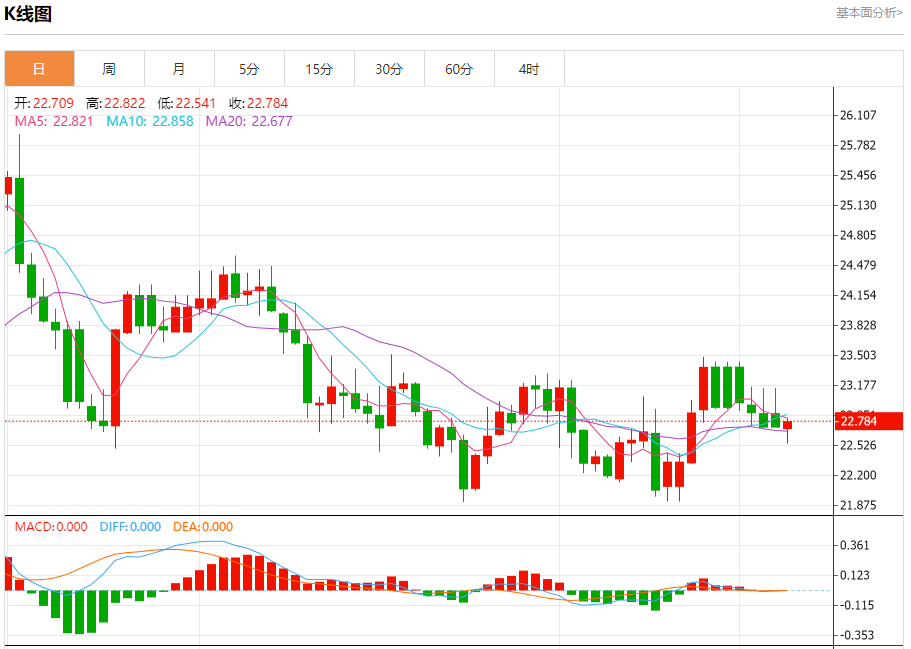This screenshot has height=649, width=911.
Task: Click the 0.361 MACD axis label
Action: (855, 545)
